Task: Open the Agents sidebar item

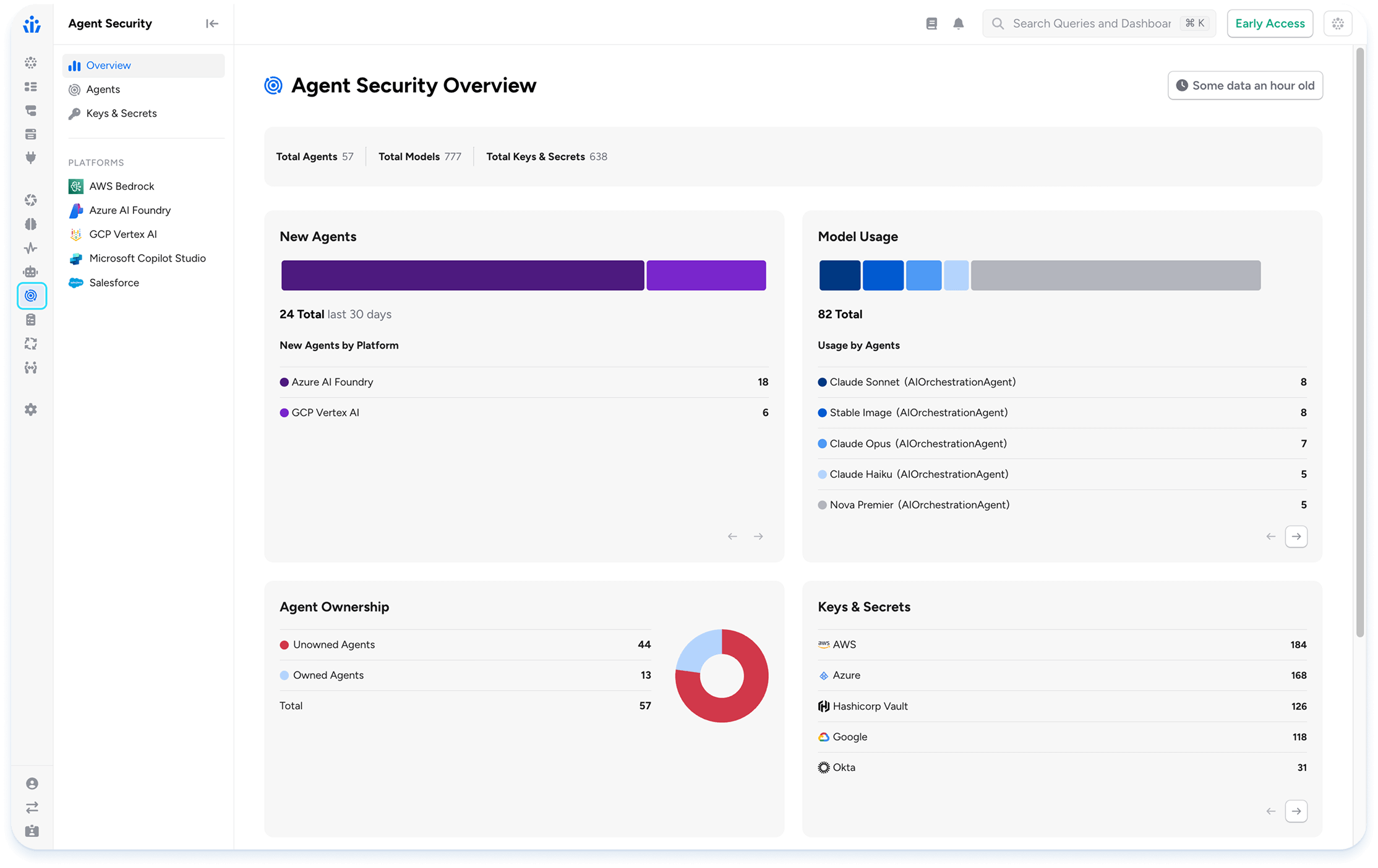Action: (103, 89)
